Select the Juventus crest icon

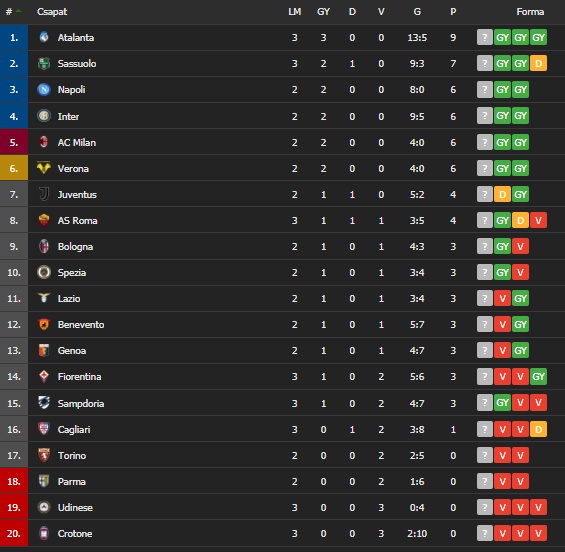tap(44, 194)
